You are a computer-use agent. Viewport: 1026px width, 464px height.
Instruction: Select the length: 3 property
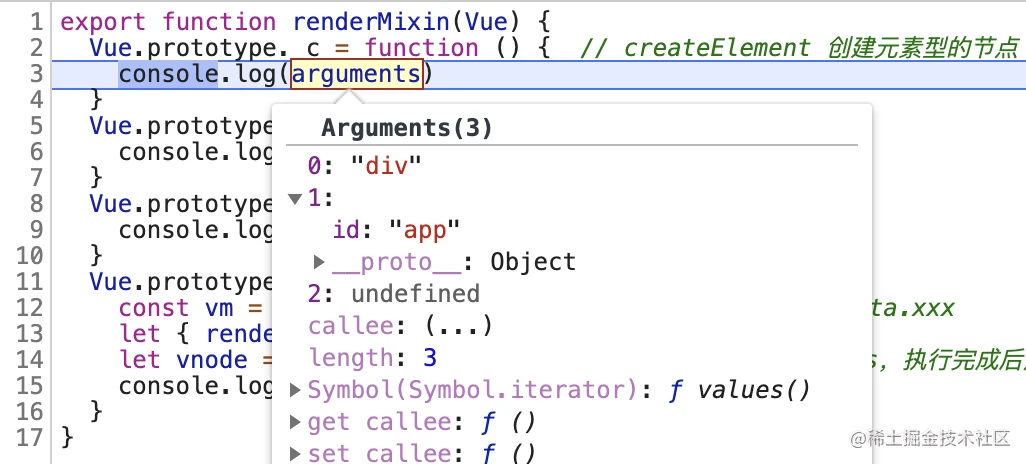pyautogui.click(x=372, y=358)
